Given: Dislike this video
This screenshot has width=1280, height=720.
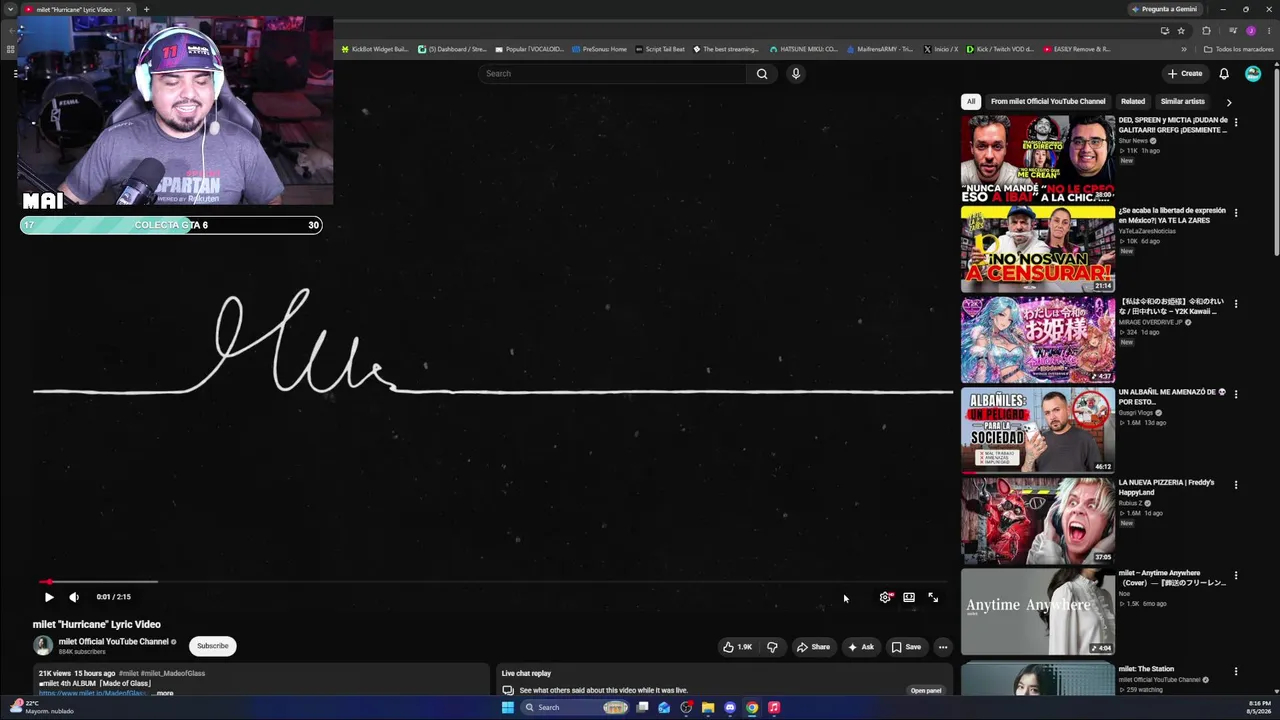Looking at the screenshot, I should tap(771, 647).
